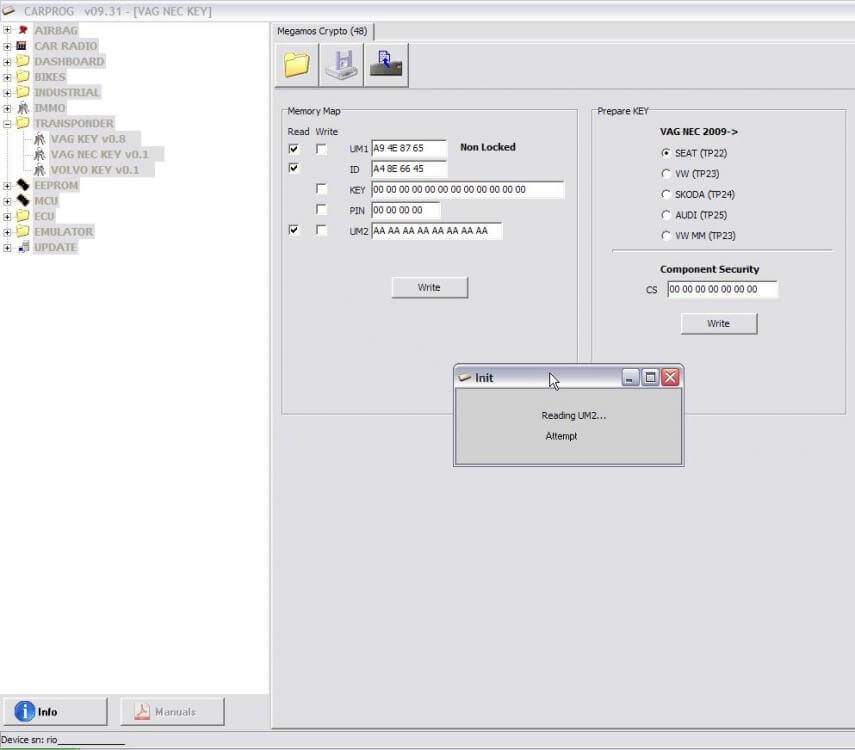Click the open file folder toolbar icon
855x750 pixels.
[297, 65]
